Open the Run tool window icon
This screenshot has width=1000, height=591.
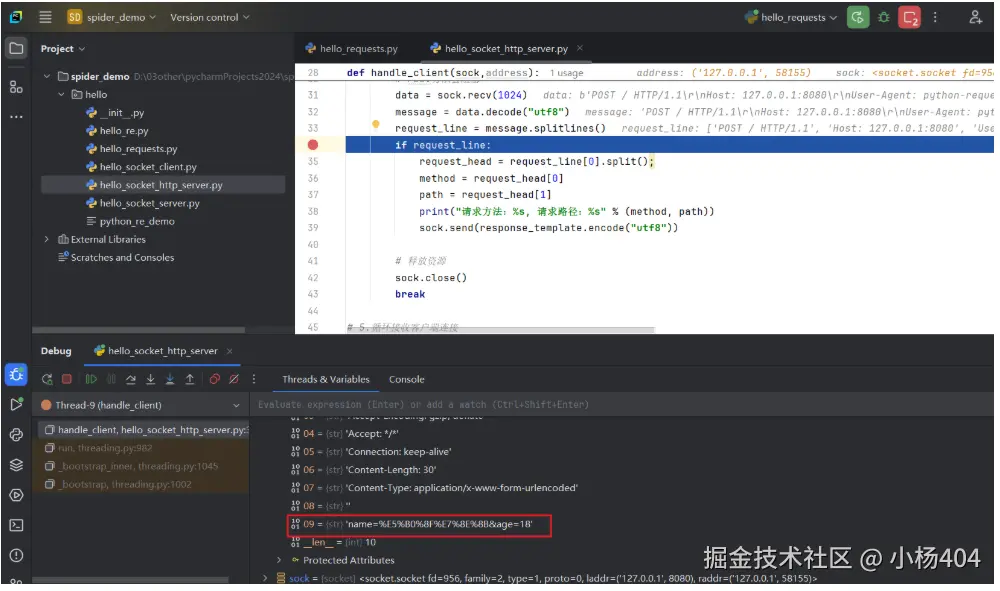click(17, 404)
